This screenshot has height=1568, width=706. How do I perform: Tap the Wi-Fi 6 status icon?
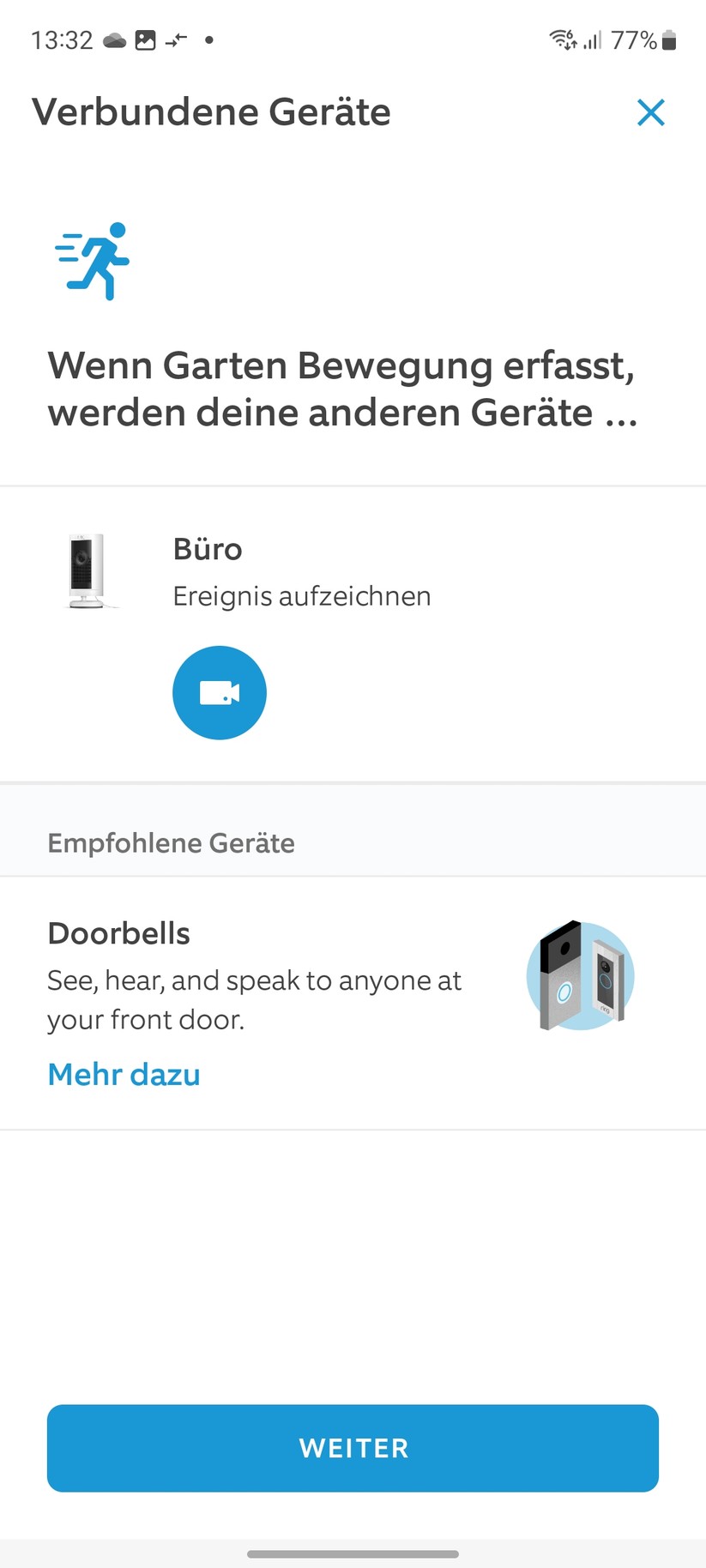[562, 39]
